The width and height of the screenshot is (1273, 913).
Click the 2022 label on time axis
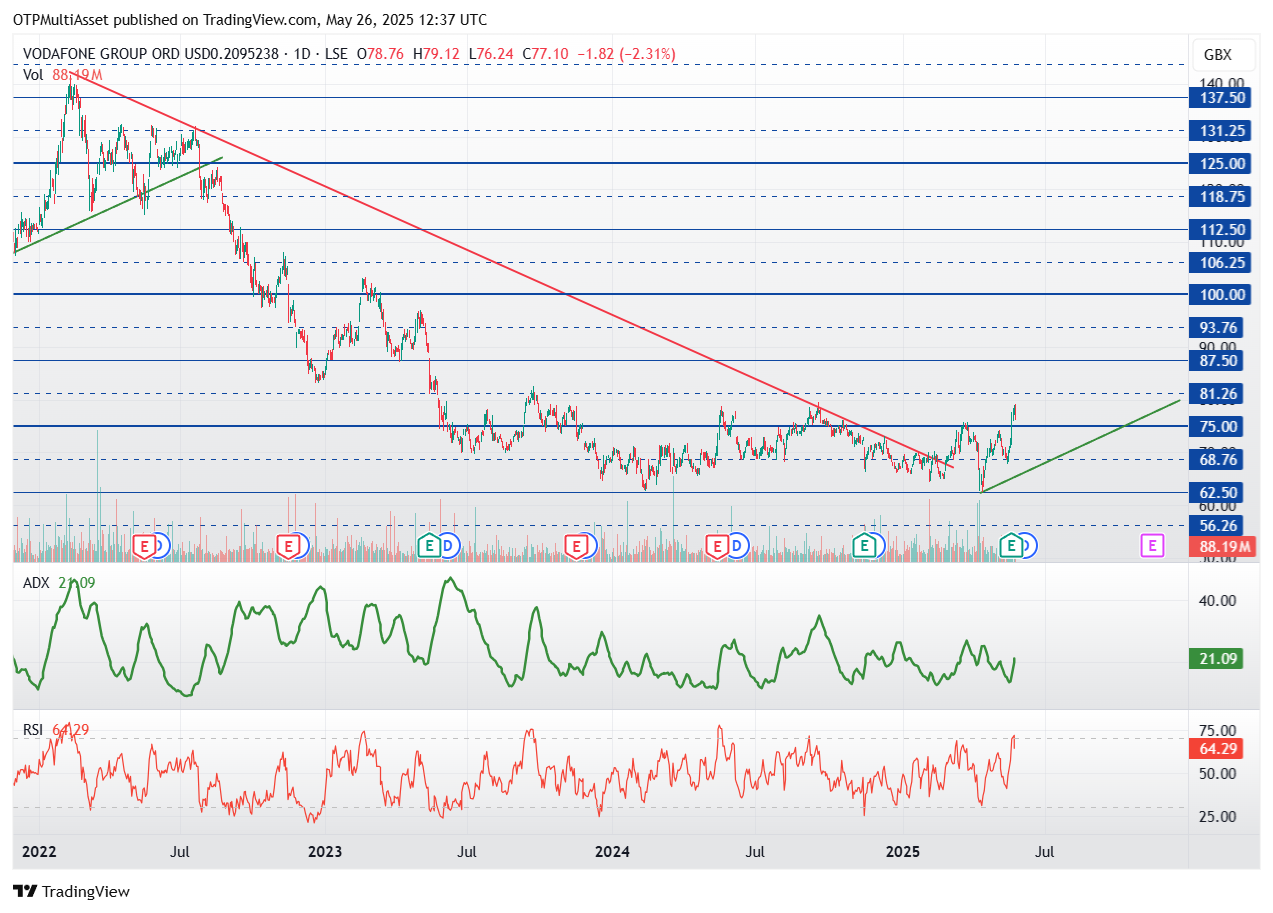coord(38,852)
